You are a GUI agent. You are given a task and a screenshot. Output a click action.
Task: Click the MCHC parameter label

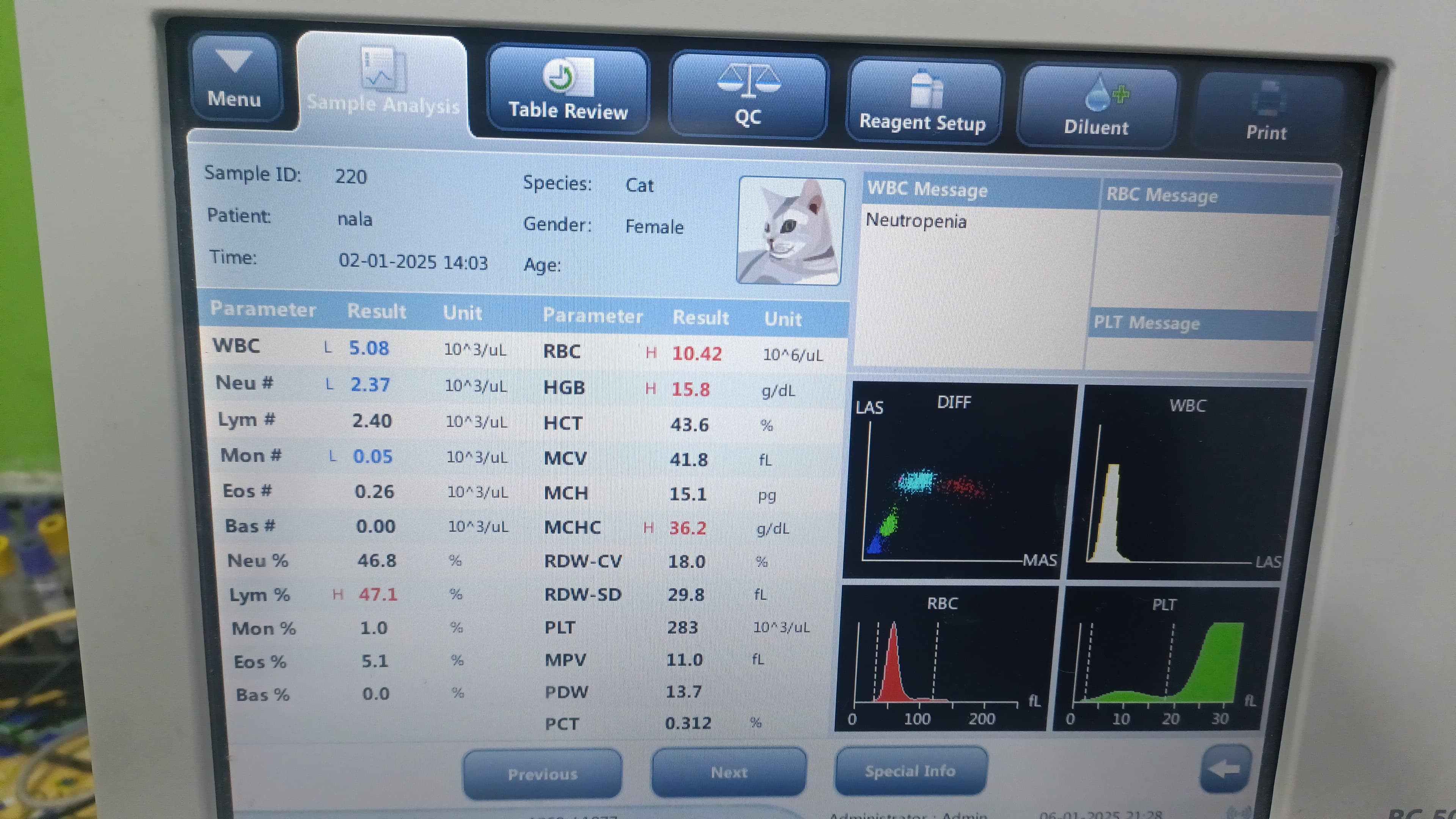[572, 527]
